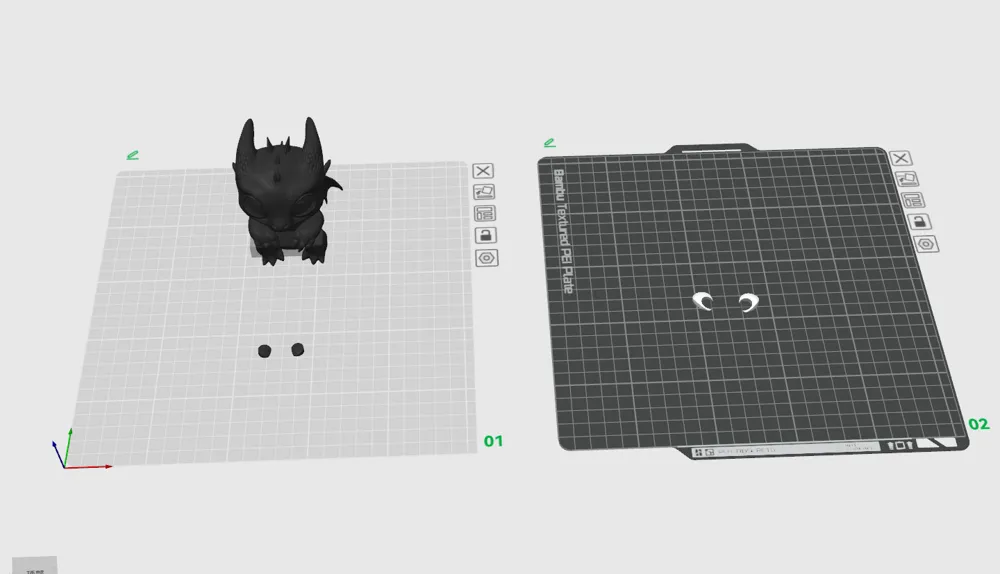Edit plate 01 name with green pencil
Viewport: 1000px width, 574px height.
(133, 155)
